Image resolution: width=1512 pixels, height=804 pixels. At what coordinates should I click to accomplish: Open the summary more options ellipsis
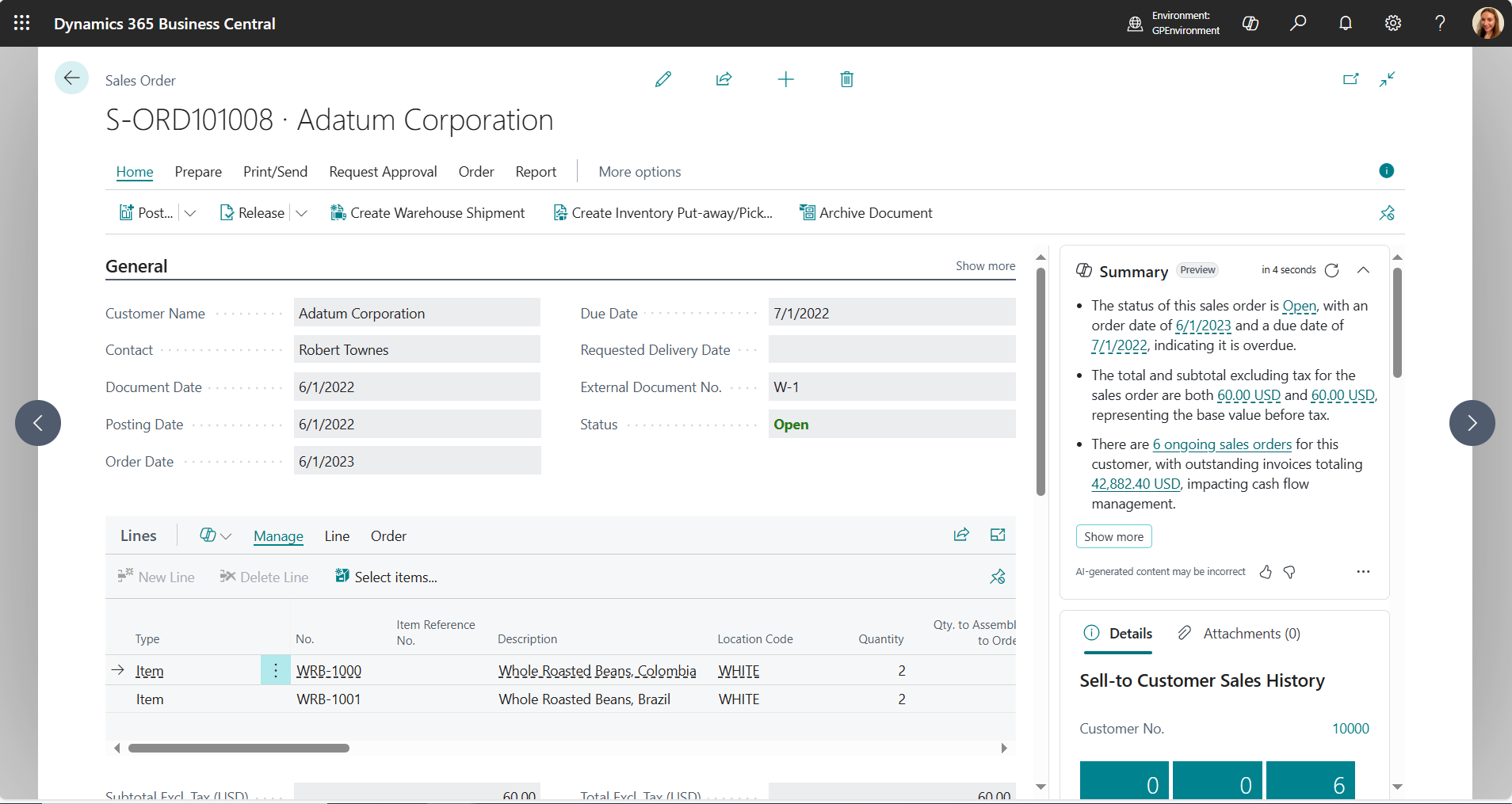point(1363,572)
